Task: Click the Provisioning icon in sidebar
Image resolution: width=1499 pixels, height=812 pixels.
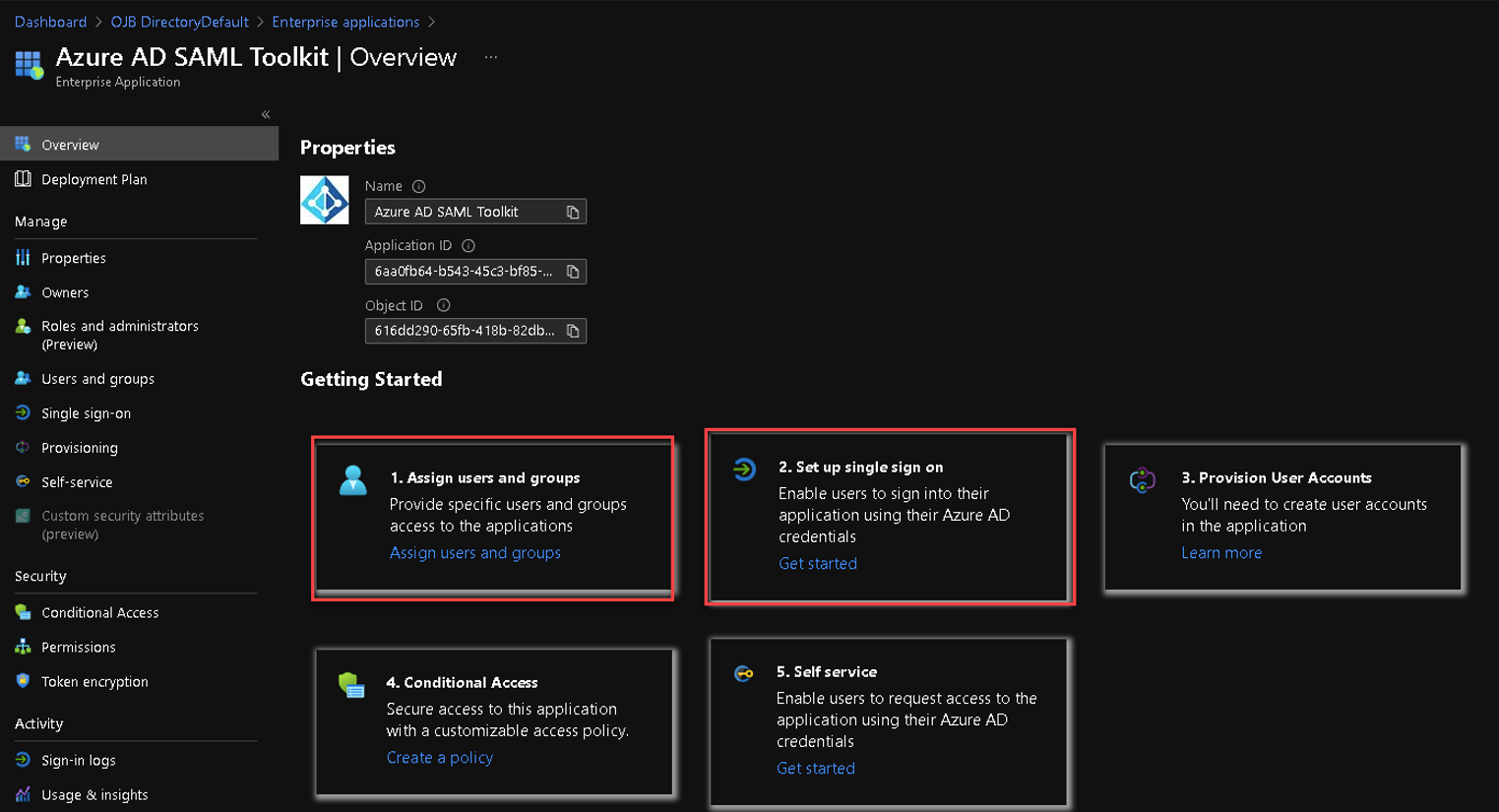Action: (23, 447)
